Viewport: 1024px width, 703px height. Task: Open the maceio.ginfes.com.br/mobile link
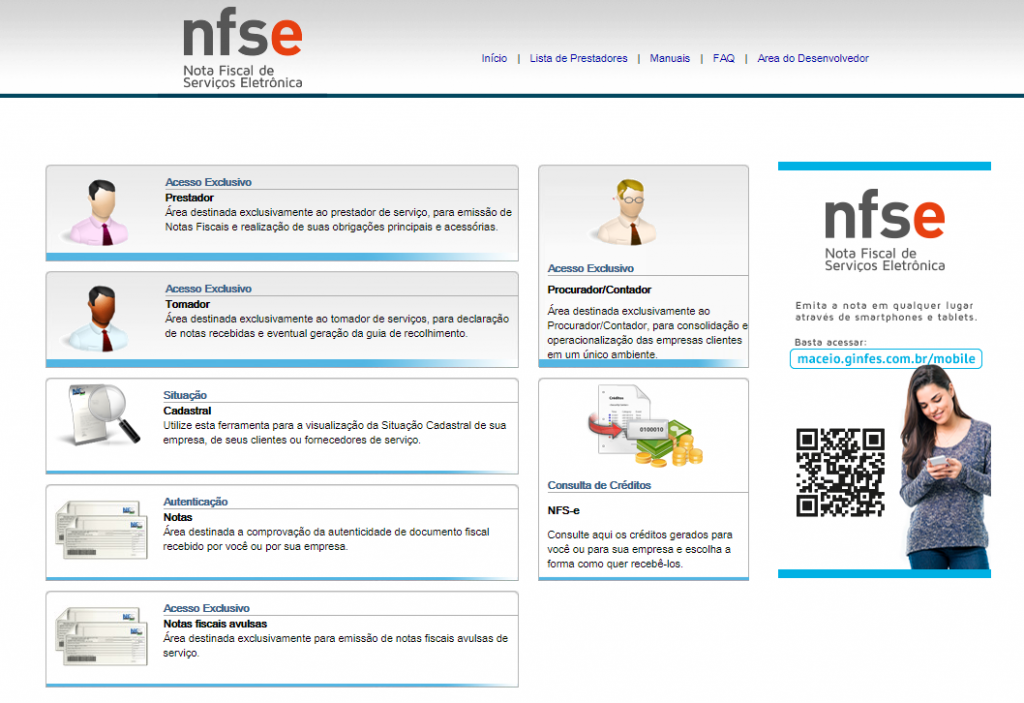click(x=885, y=359)
